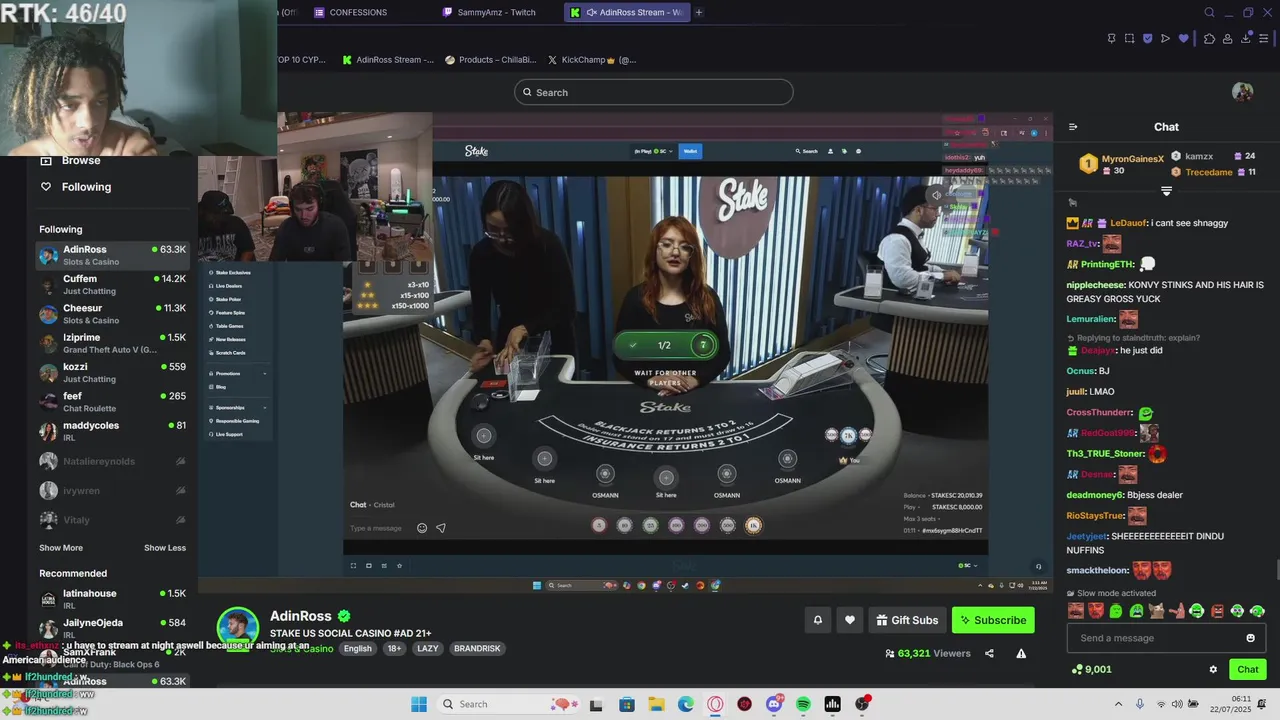
Task: Open Microsoft Edge from the taskbar
Action: click(x=686, y=704)
